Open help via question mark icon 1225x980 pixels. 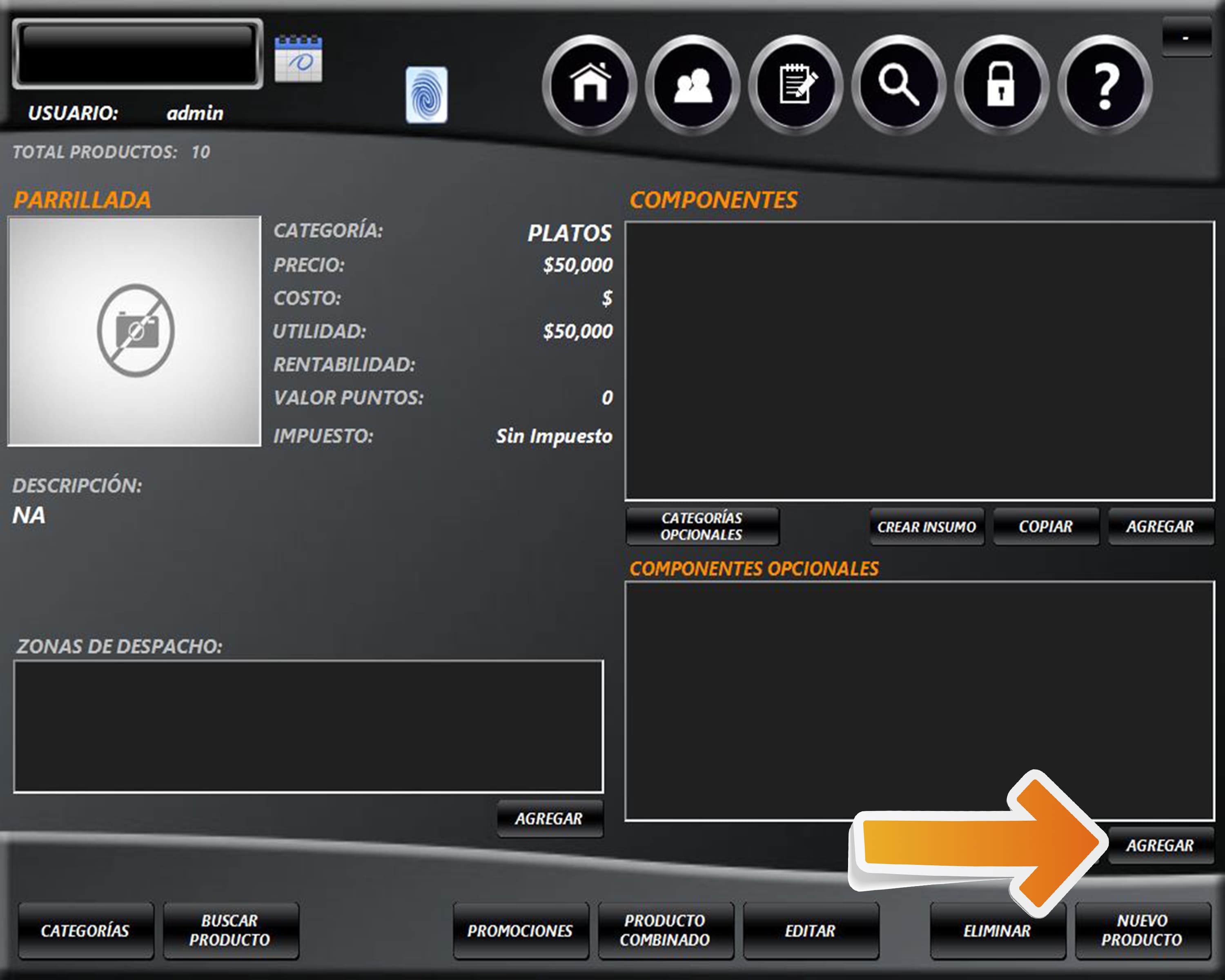point(1105,84)
